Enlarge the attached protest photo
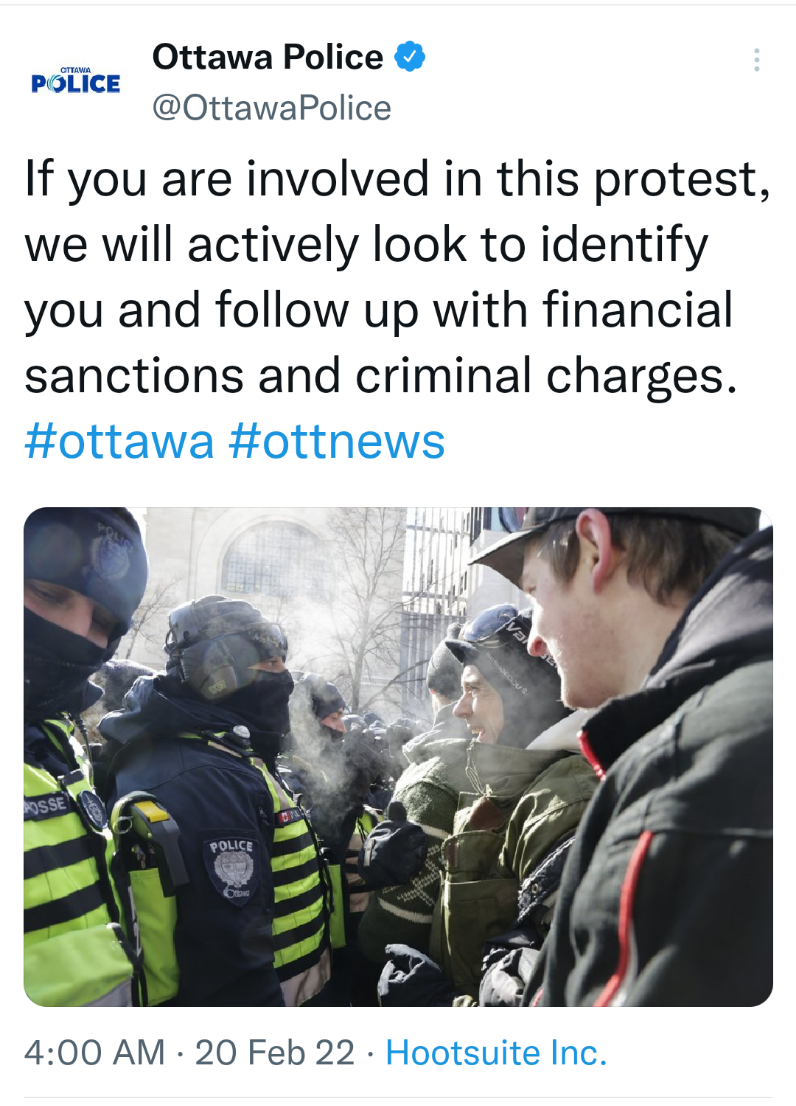Image resolution: width=796 pixels, height=1106 pixels. [x=398, y=756]
